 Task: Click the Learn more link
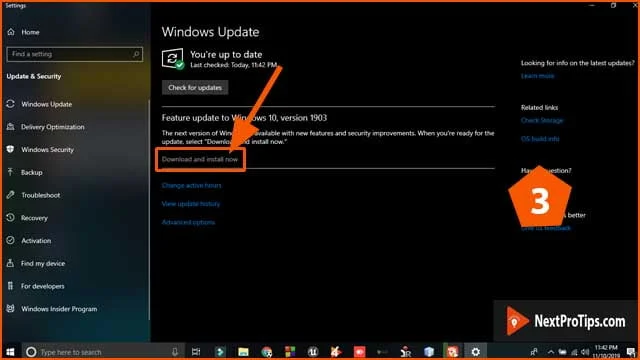pos(538,76)
